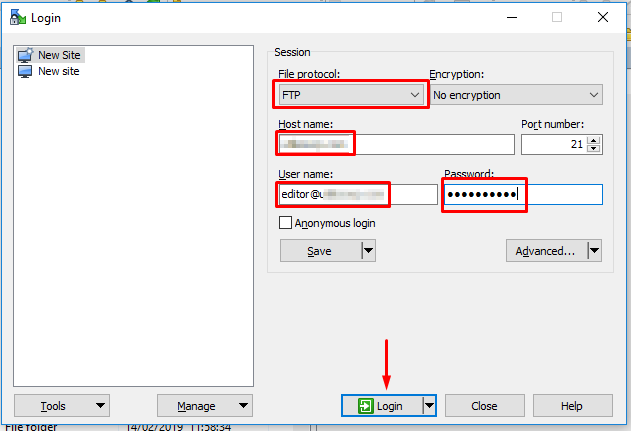Viewport: 631px width, 431px height.
Task: Click the monitor icon beside 'New site'
Action: point(25,71)
